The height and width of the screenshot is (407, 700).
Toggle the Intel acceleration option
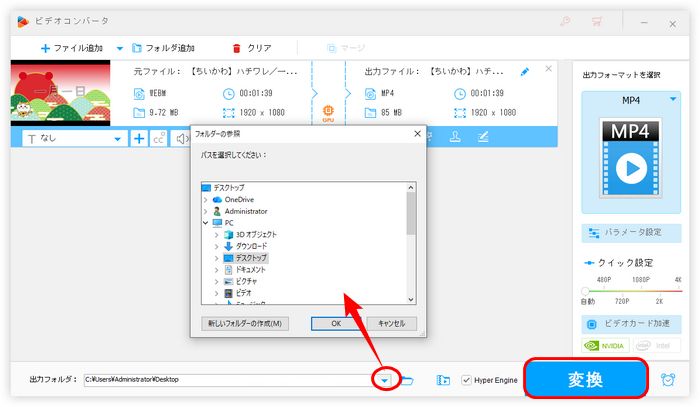click(x=656, y=346)
